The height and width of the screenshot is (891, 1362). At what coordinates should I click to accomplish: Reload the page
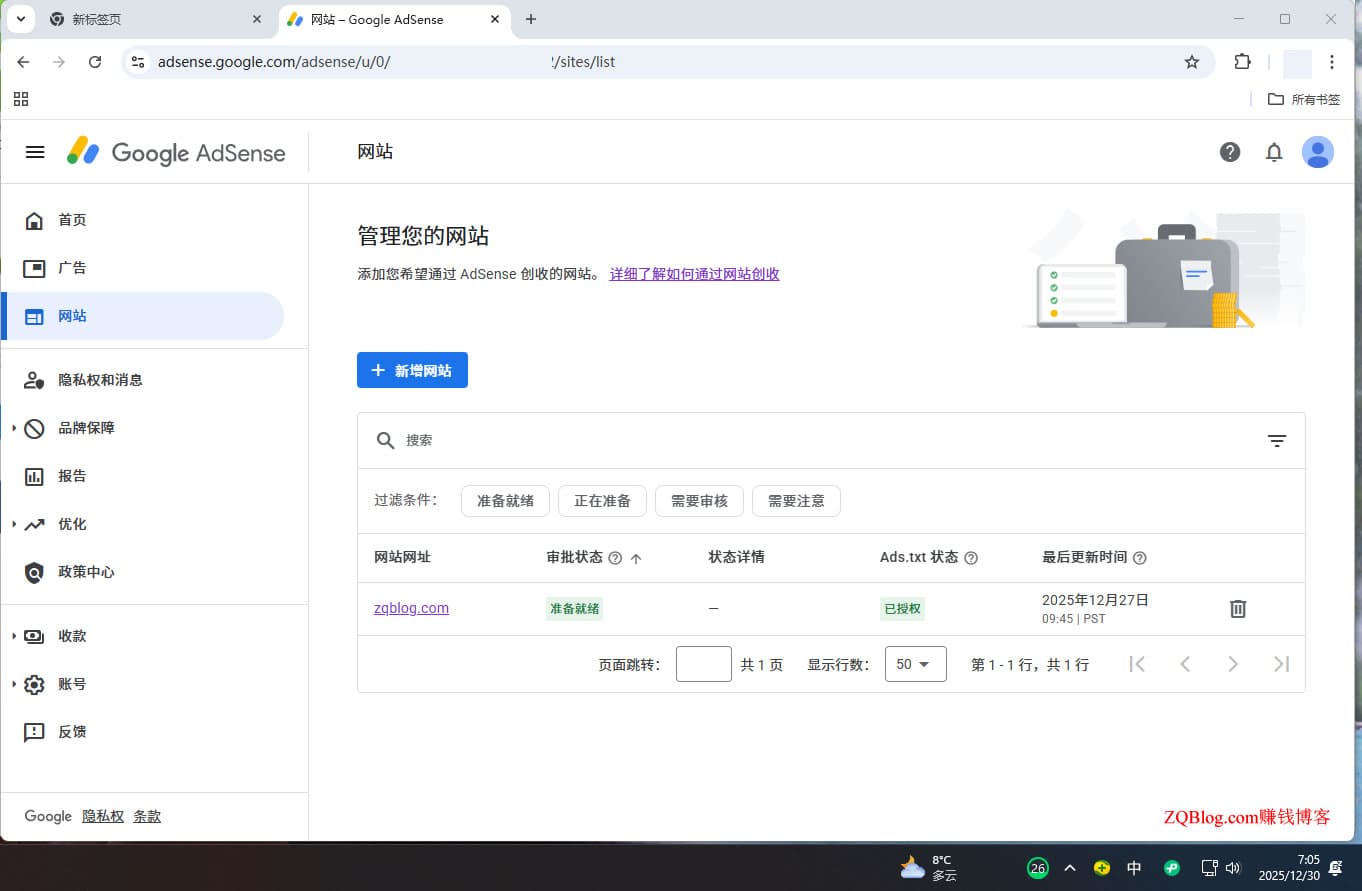pos(95,62)
